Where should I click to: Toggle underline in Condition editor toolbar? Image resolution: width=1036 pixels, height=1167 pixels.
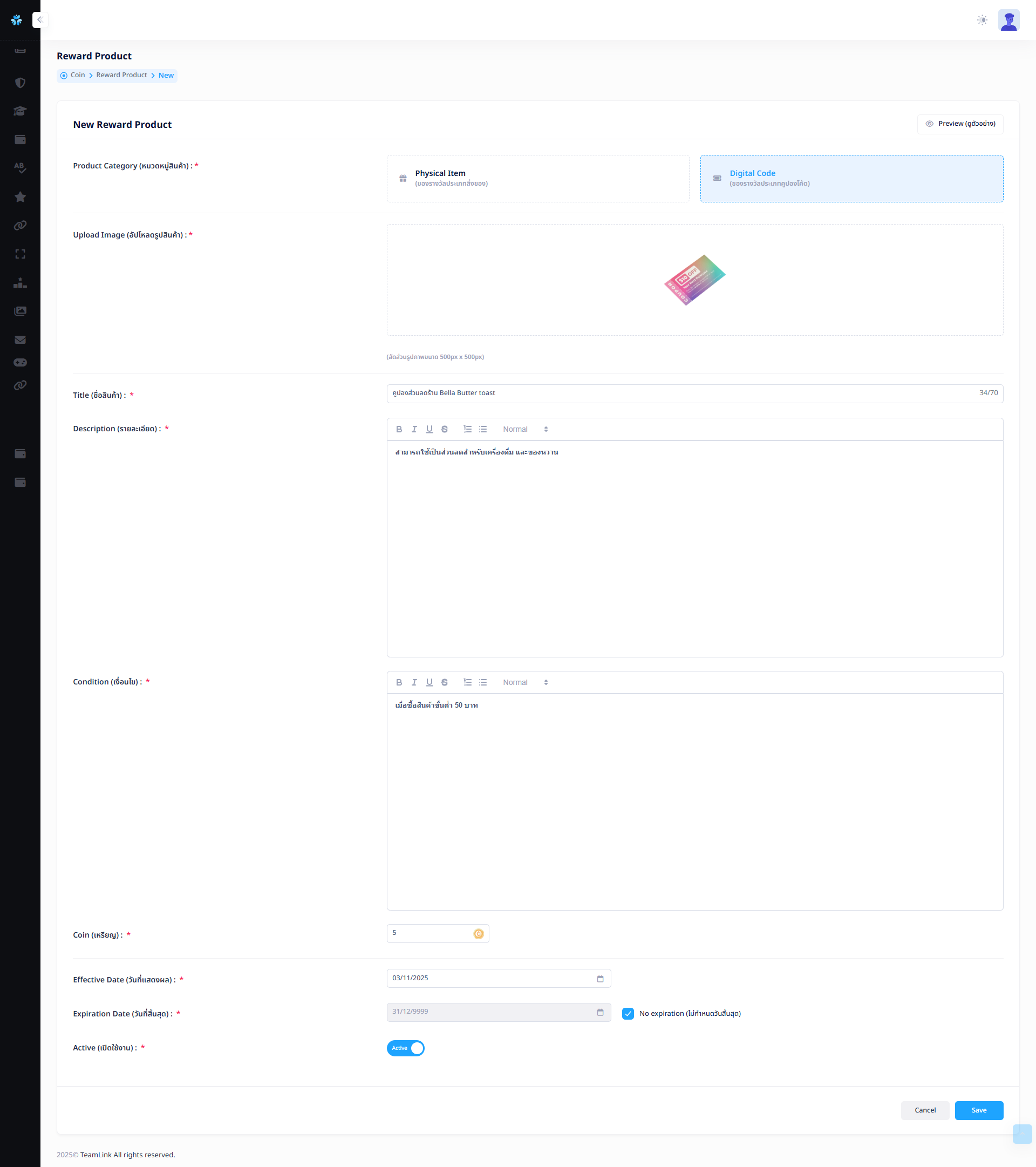430,682
